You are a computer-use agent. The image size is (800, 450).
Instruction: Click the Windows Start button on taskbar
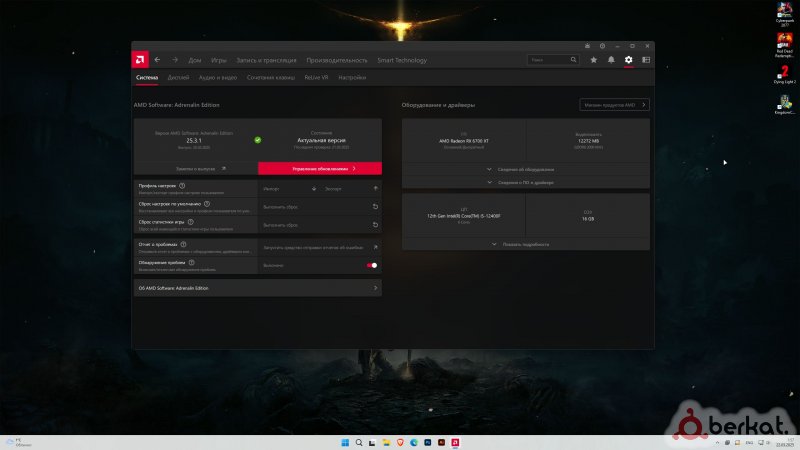(x=345, y=442)
